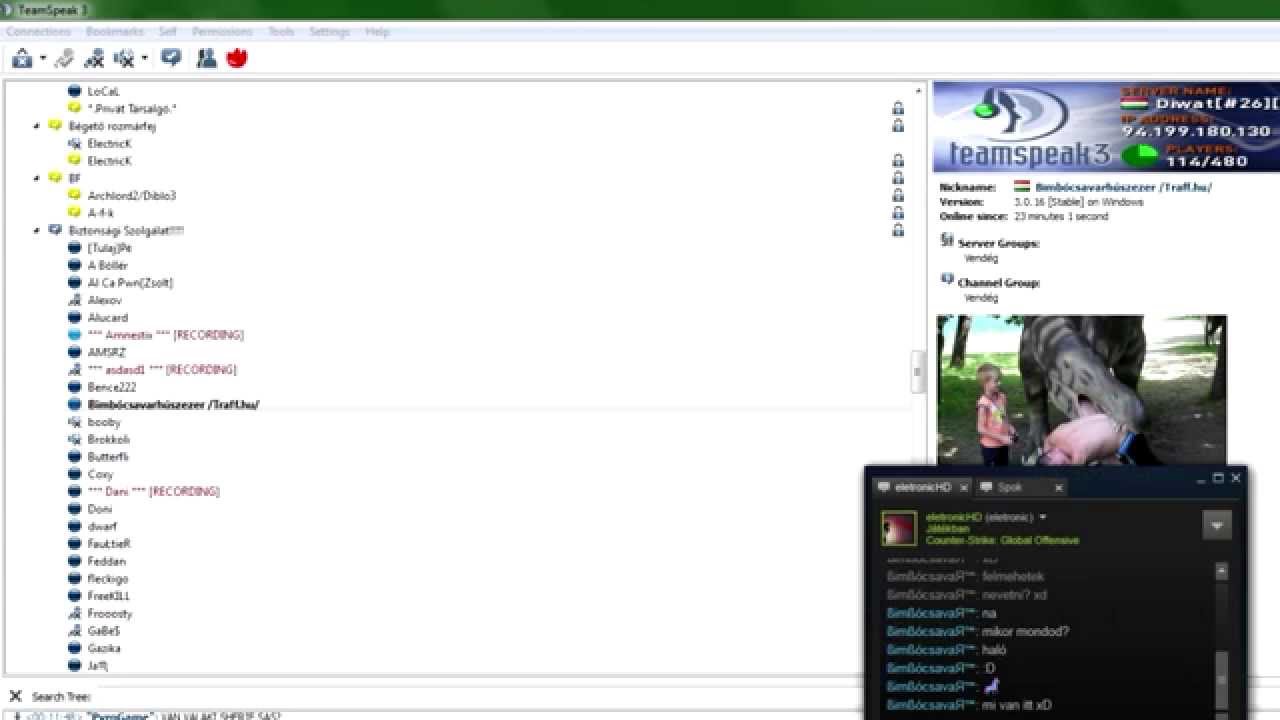This screenshot has width=1280, height=720.
Task: Open the Steam chat options dropdown button
Action: pos(1217,525)
